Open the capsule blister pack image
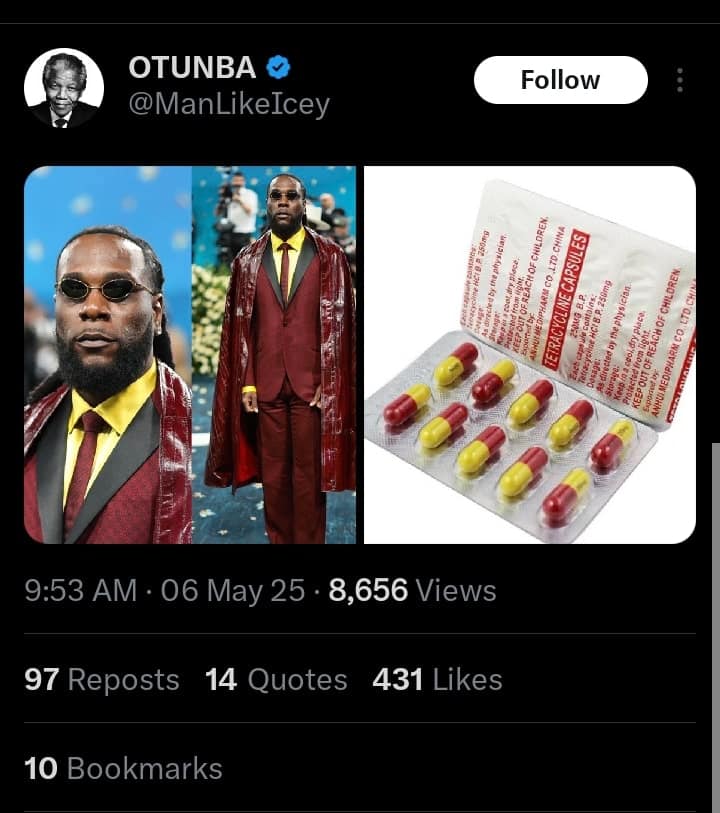This screenshot has height=813, width=720. pyautogui.click(x=529, y=355)
